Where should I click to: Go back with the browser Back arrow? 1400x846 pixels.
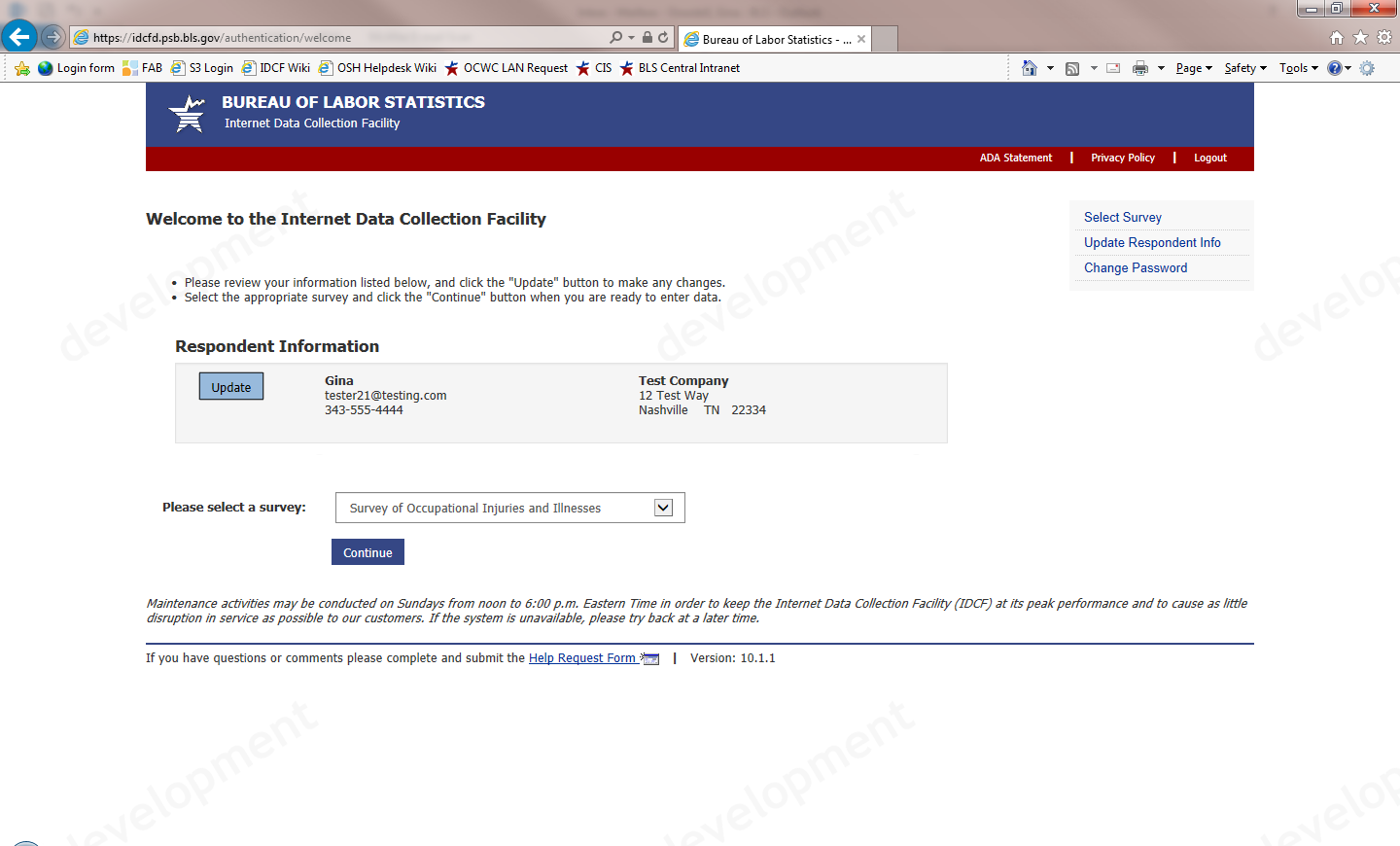coord(19,37)
